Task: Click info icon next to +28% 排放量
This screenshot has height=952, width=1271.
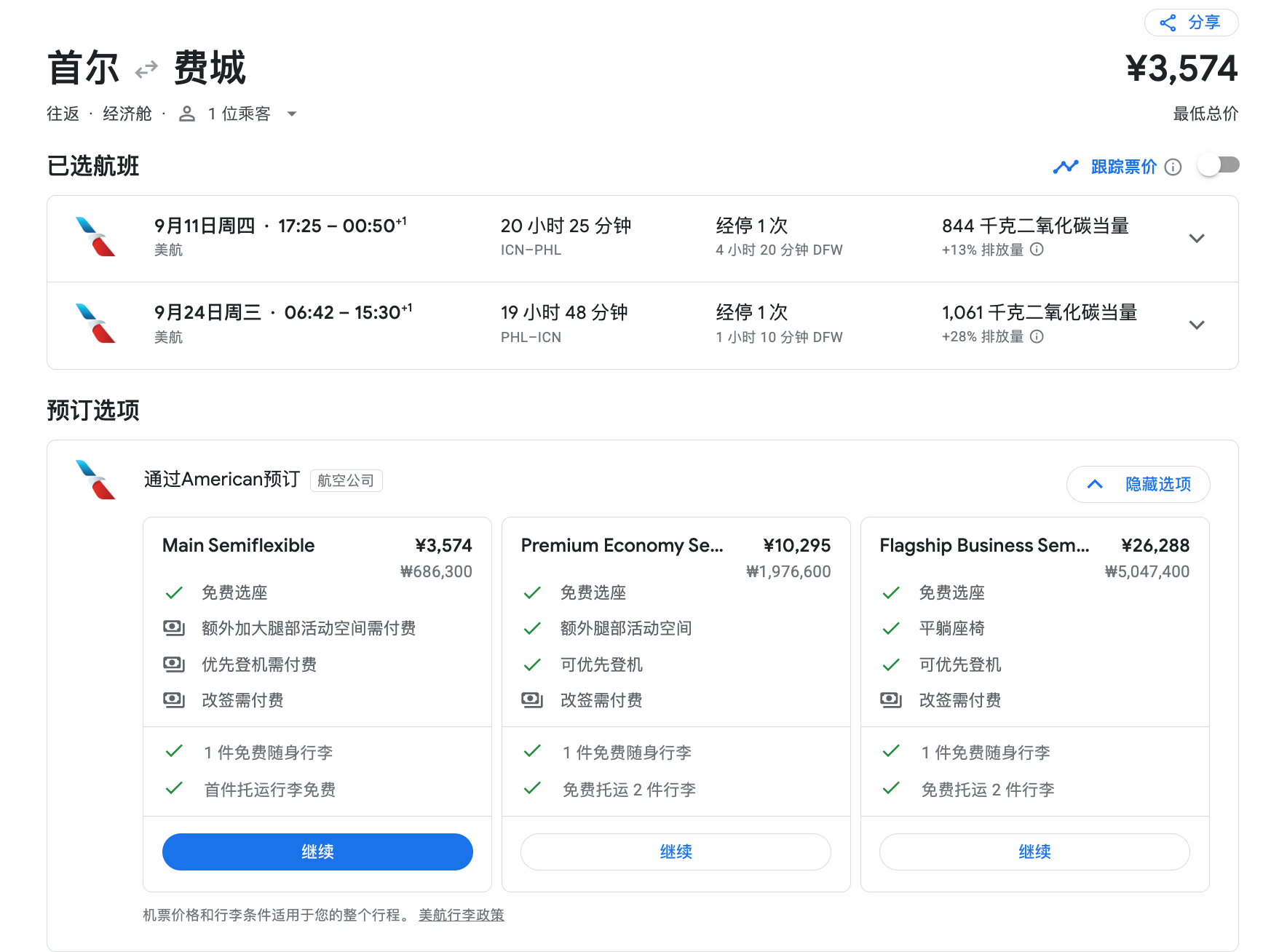Action: 1037,336
